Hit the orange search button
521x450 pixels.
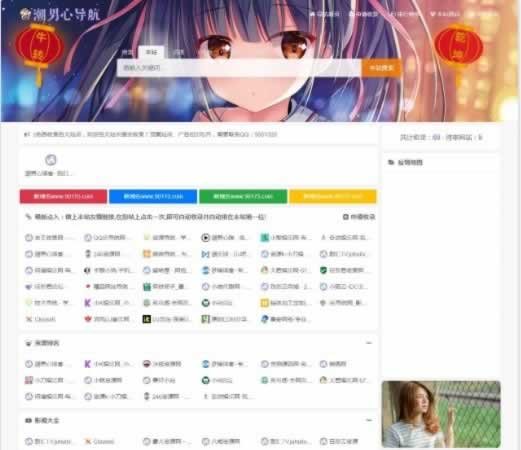point(381,68)
